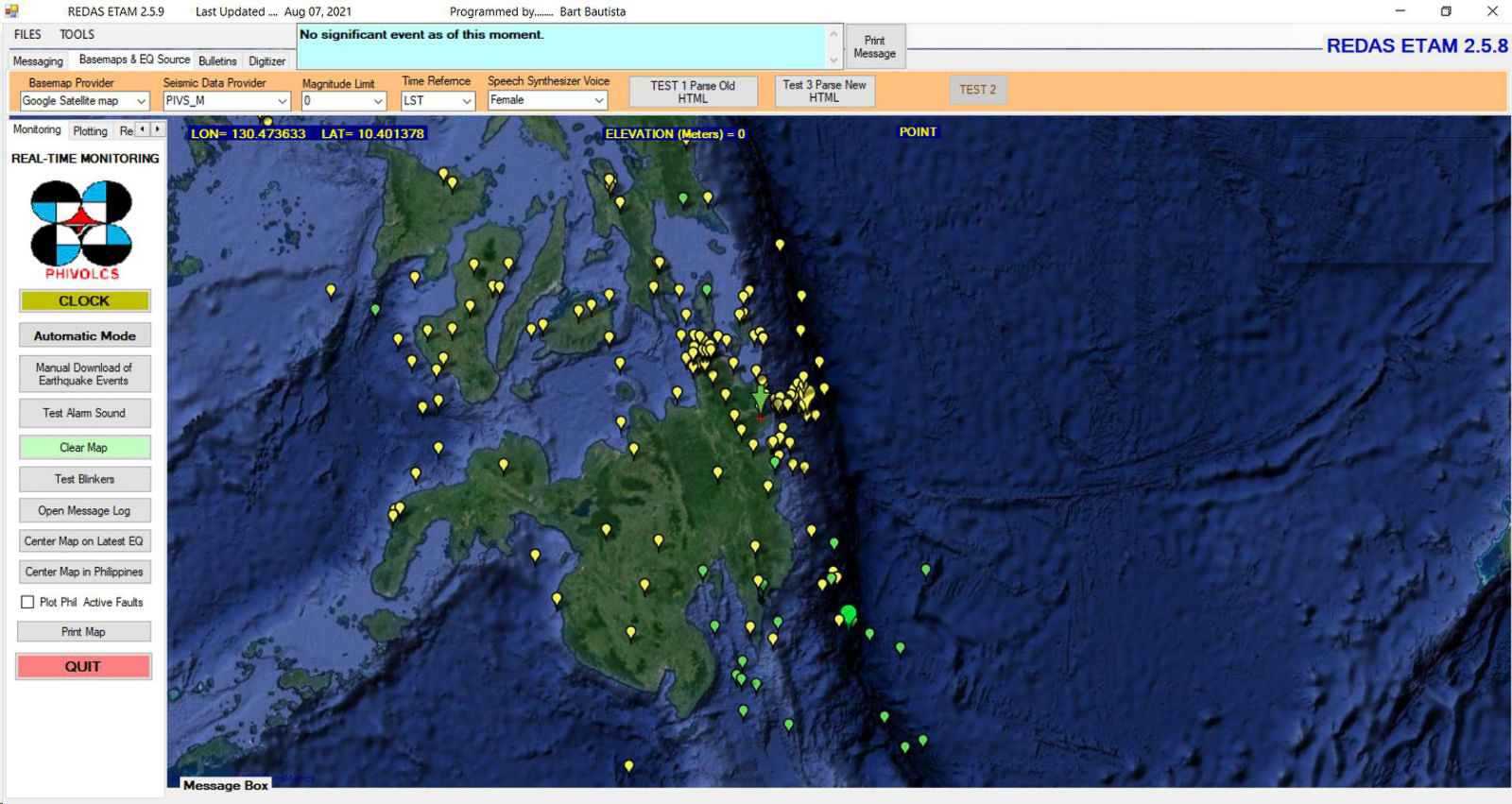Enable Plot Phil Active Faults checkbox

(x=27, y=602)
